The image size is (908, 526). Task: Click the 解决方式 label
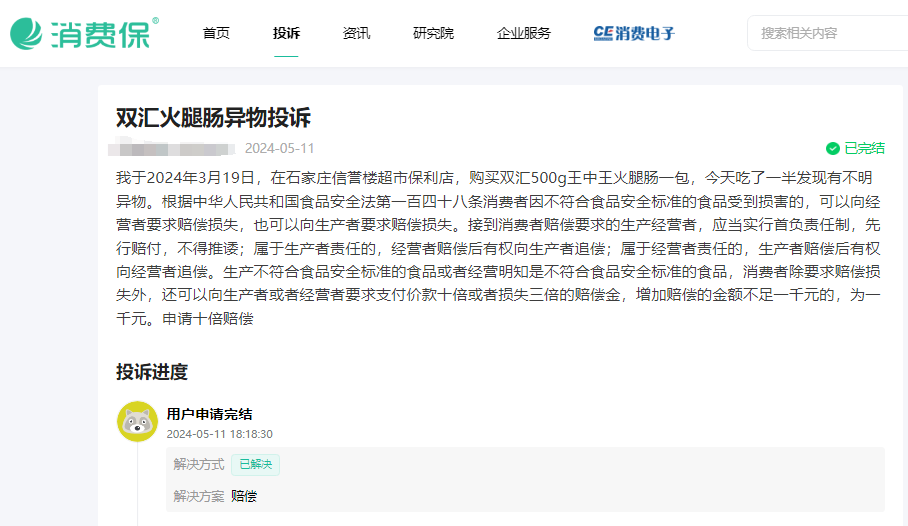click(x=199, y=465)
